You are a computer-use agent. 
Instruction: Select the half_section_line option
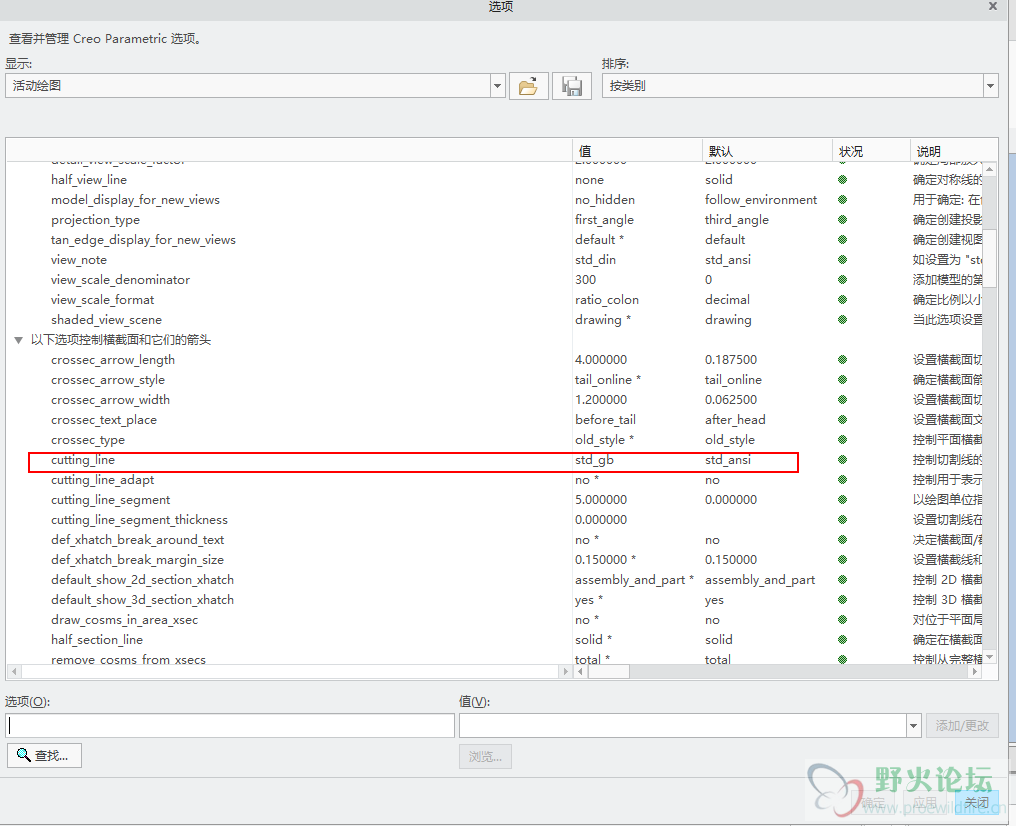[x=97, y=640]
